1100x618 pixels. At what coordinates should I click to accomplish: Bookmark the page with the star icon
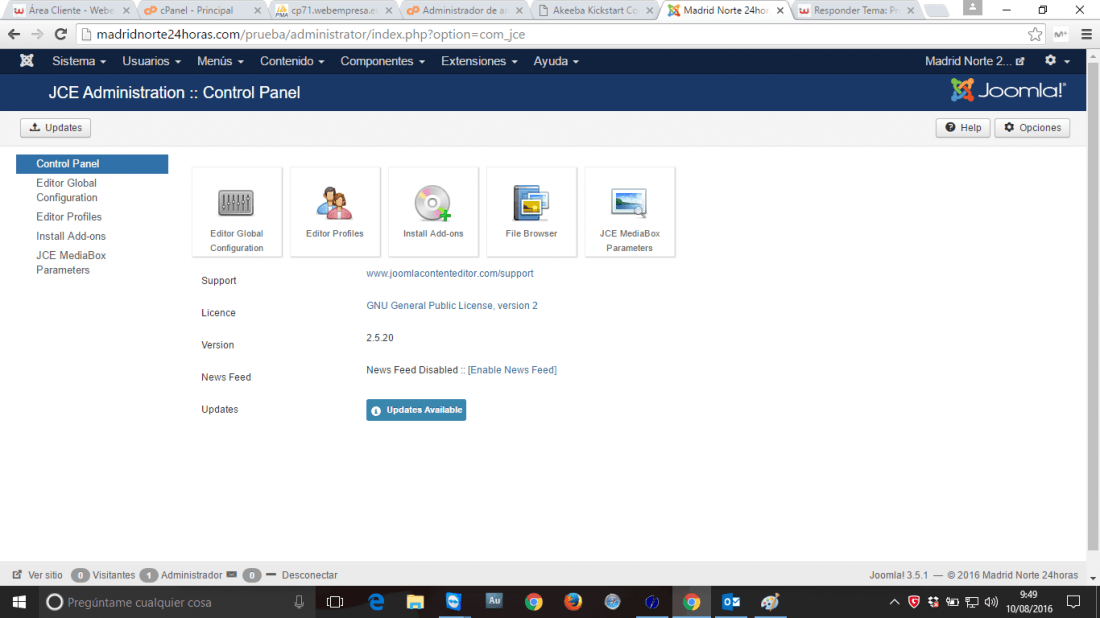pos(1035,34)
